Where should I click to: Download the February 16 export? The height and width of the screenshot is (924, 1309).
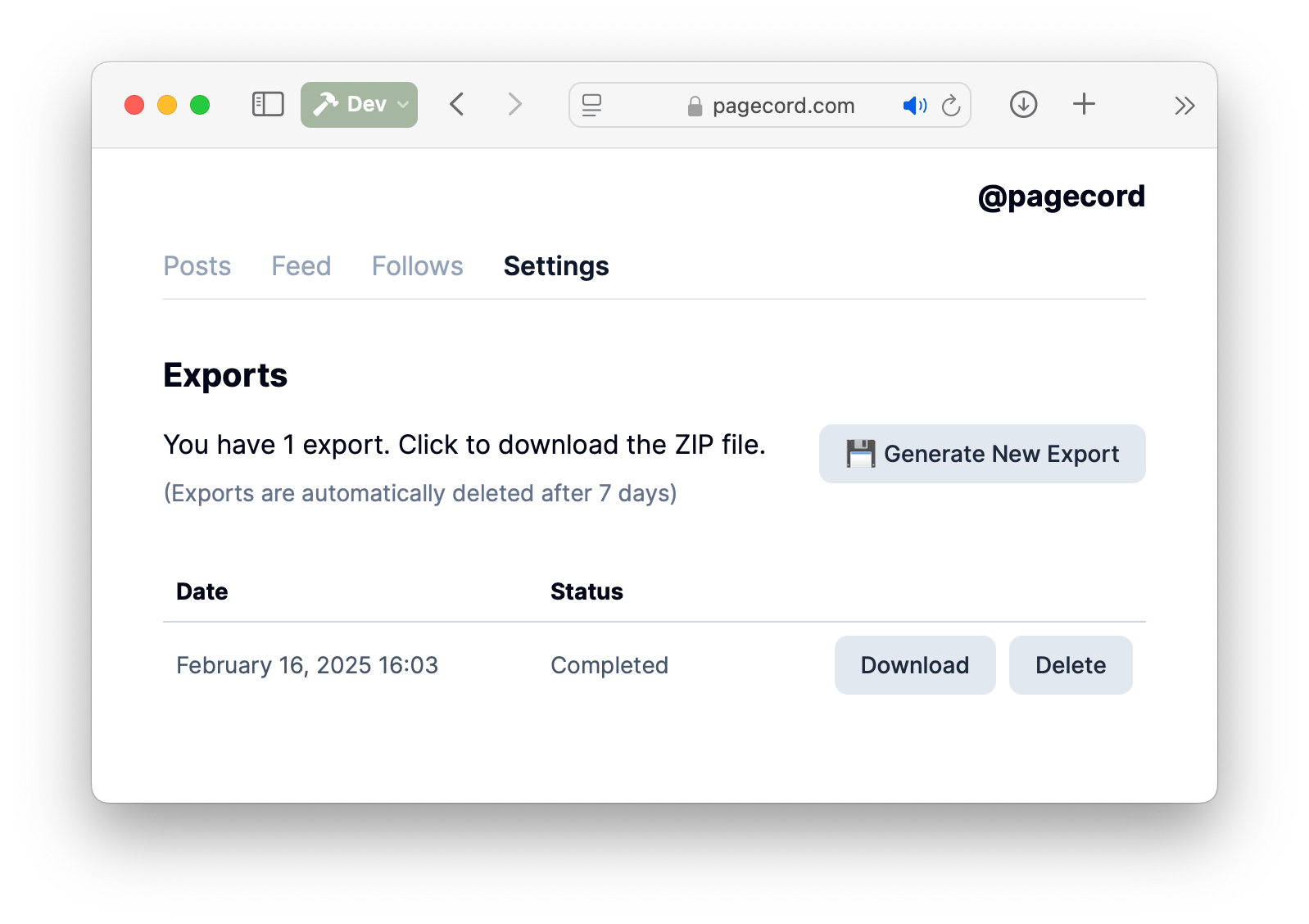[x=914, y=665]
